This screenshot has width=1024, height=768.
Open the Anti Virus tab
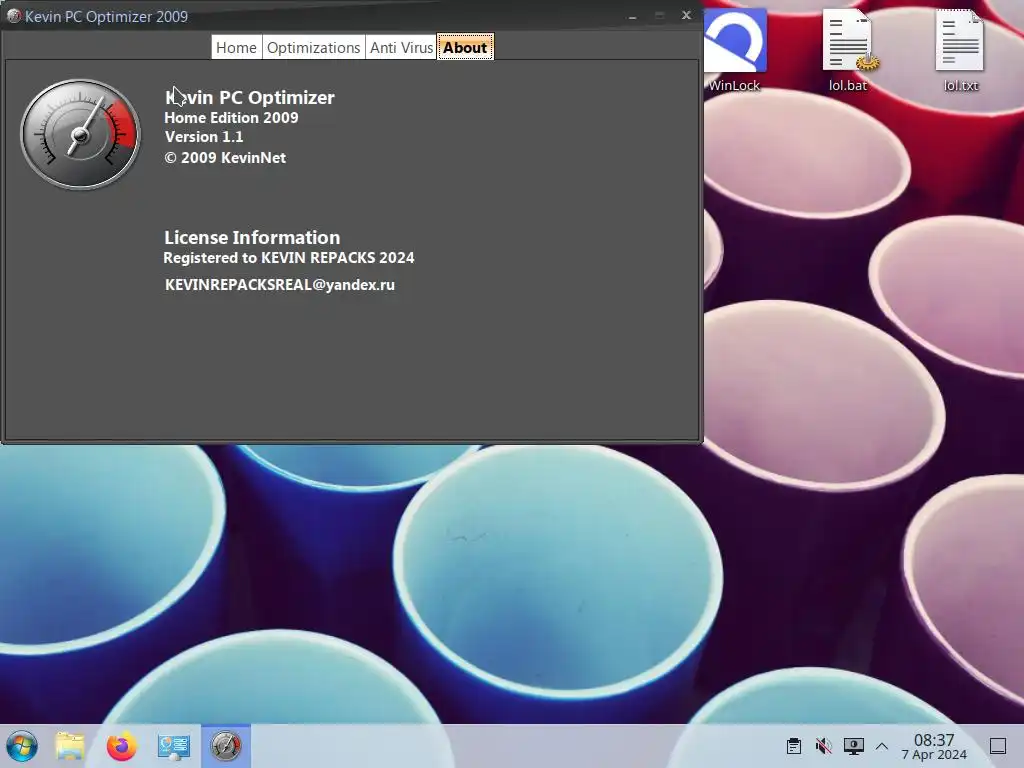[x=401, y=47]
